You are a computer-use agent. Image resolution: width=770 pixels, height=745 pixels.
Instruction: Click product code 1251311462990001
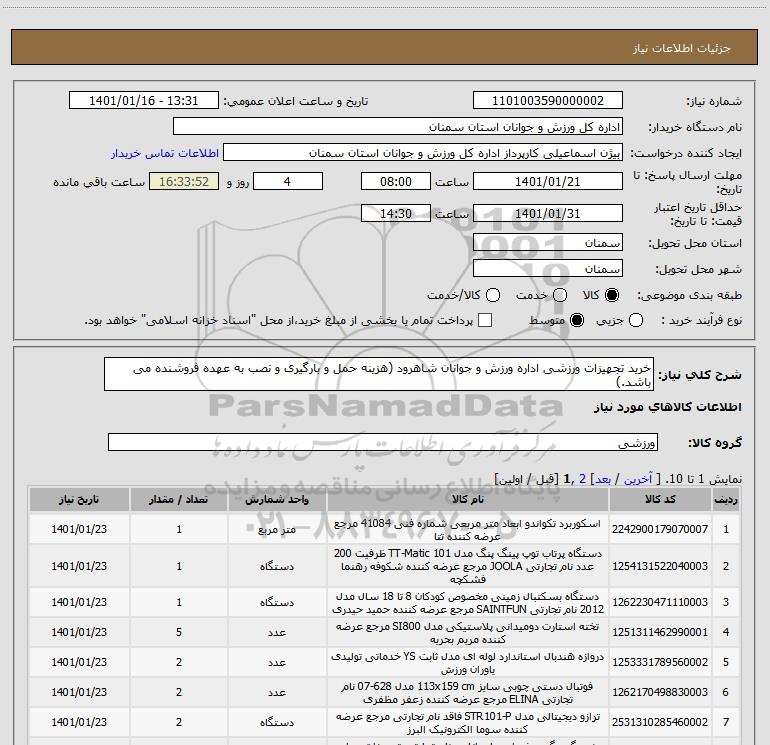click(x=660, y=632)
